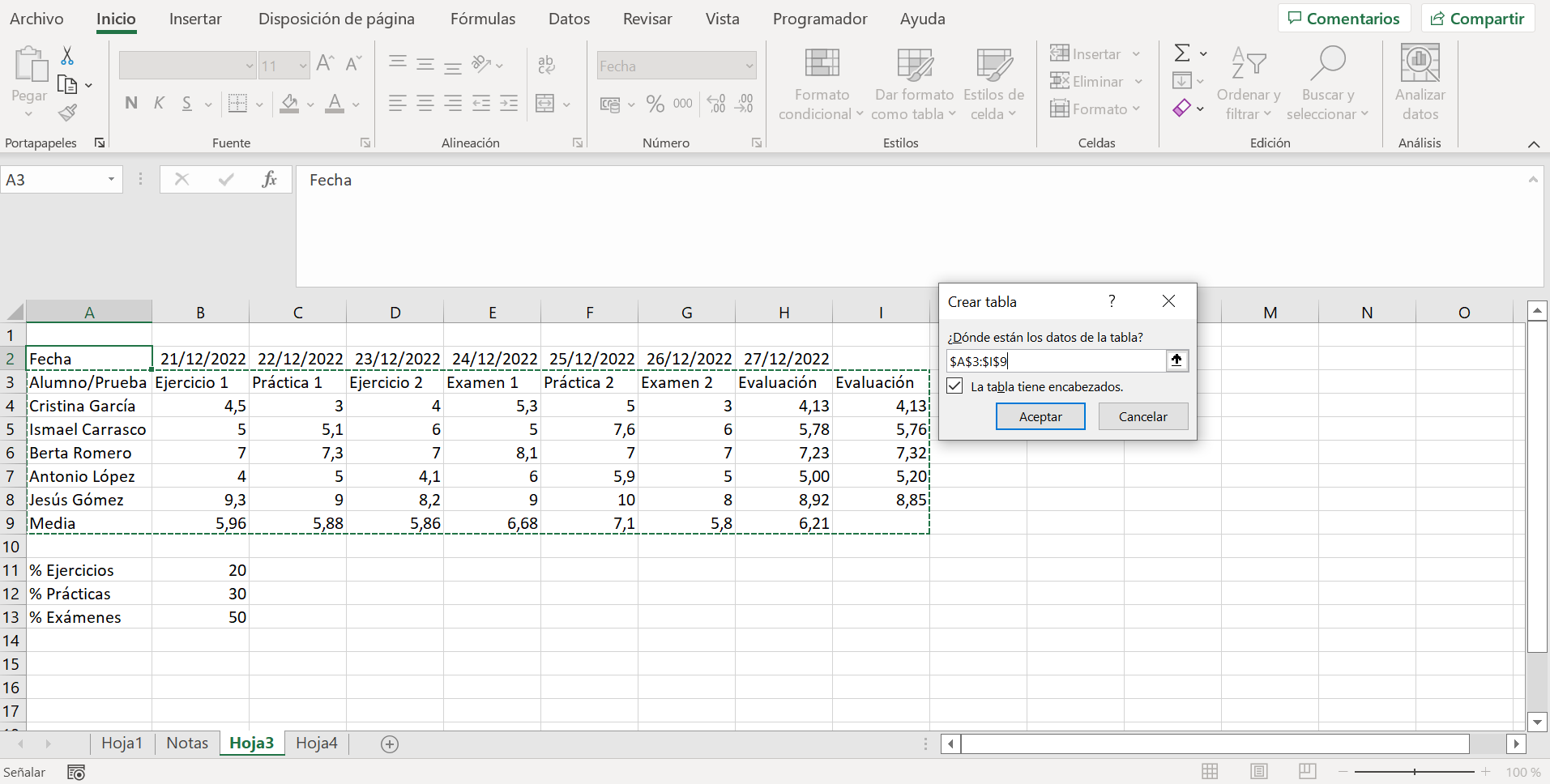The width and height of the screenshot is (1550, 784).
Task: Click the Cancelar button
Action: coord(1143,416)
